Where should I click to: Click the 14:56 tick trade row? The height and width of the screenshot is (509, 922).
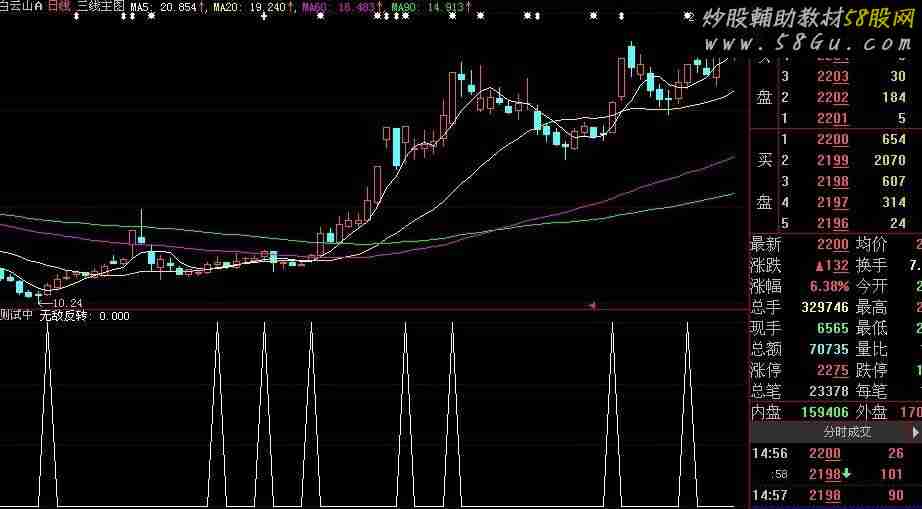836,453
